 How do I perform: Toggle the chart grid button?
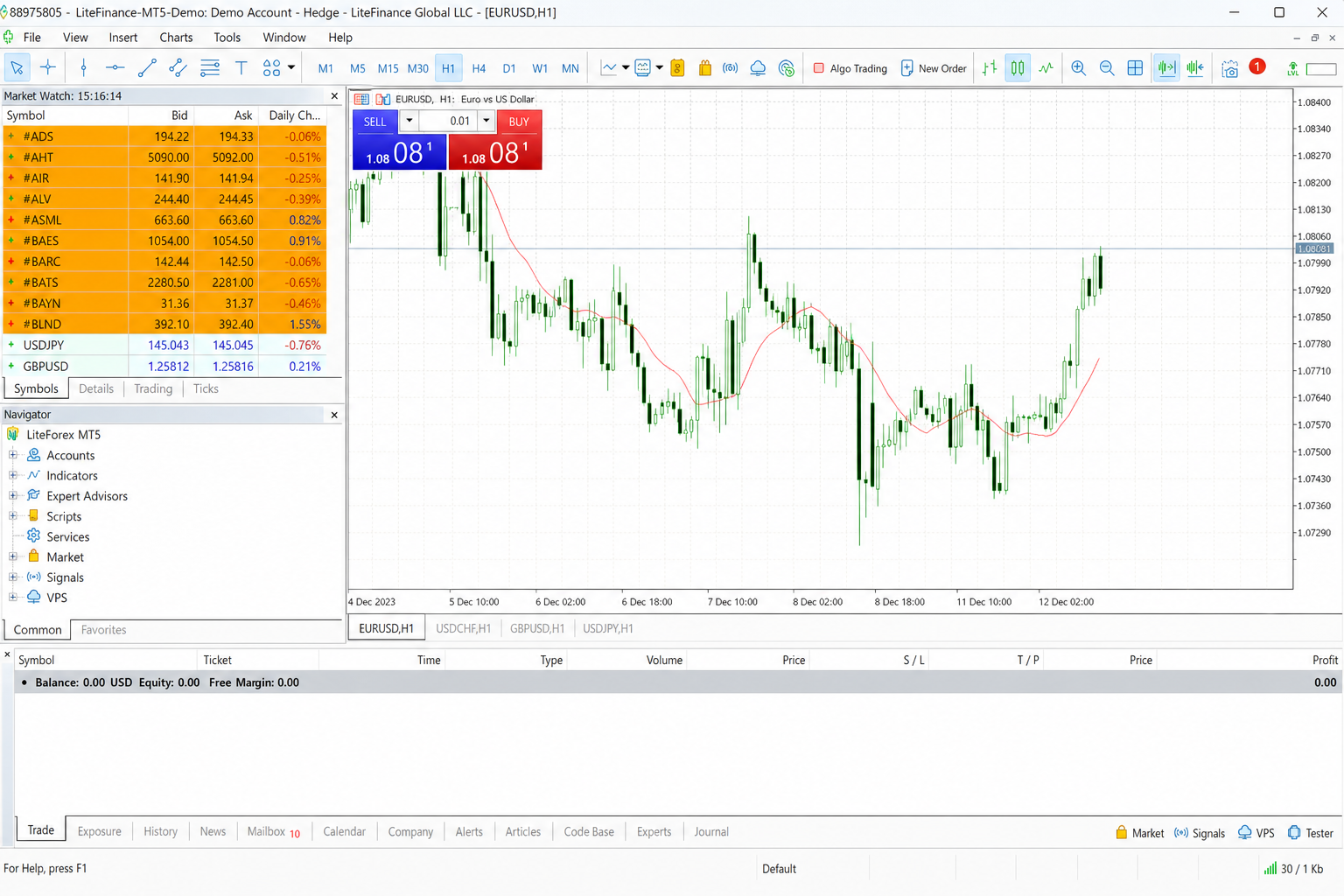1135,67
